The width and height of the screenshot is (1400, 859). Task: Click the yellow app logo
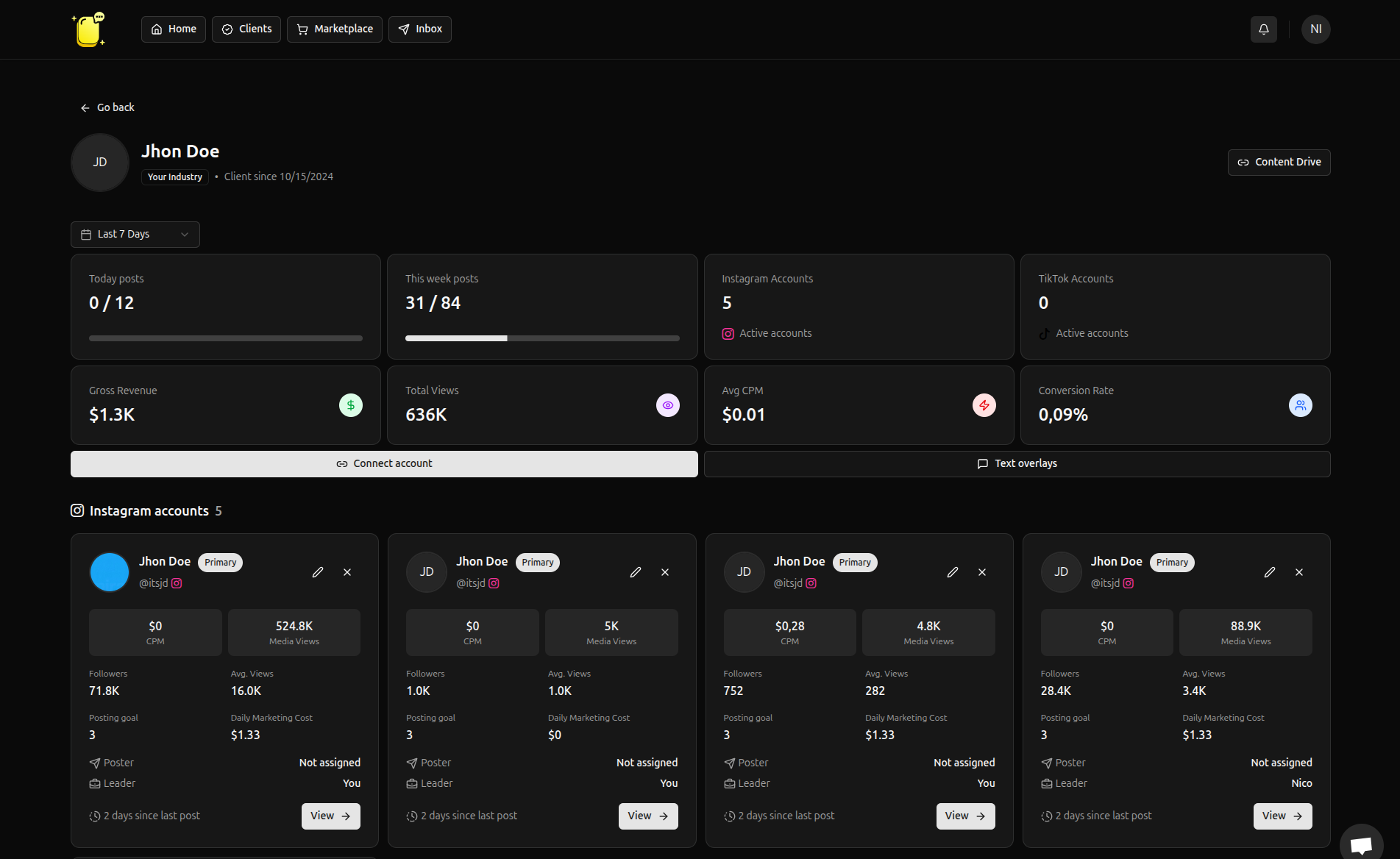tap(89, 29)
